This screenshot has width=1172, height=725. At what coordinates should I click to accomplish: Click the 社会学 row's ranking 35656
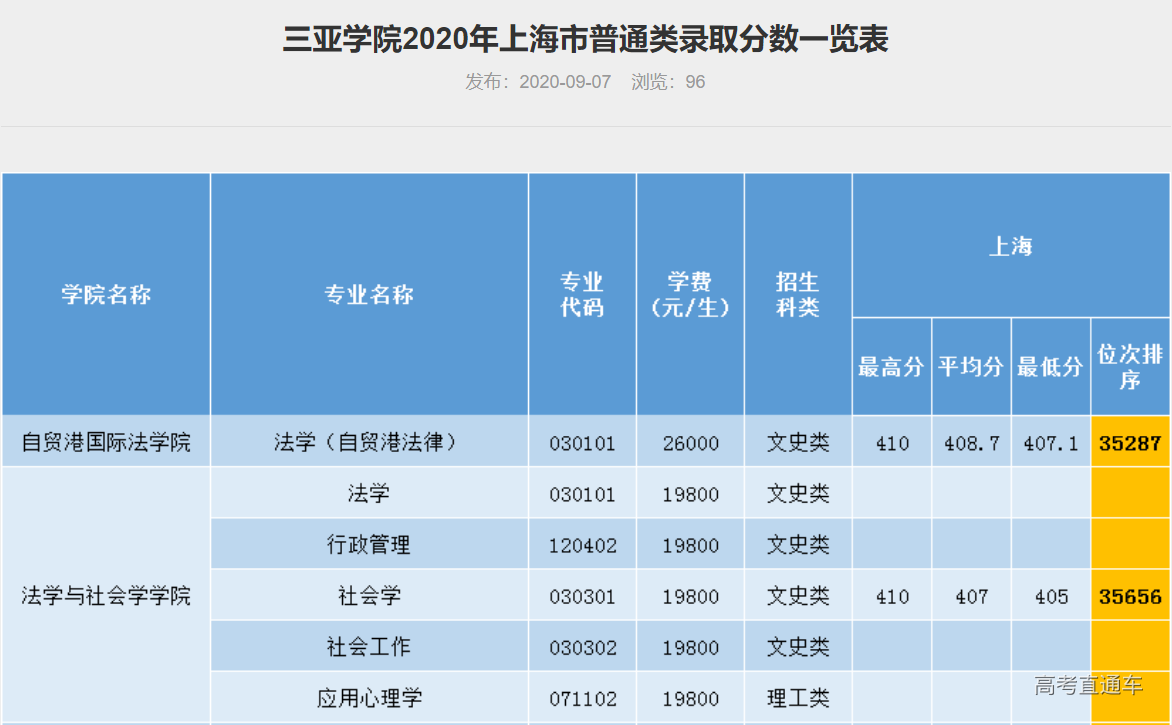tap(1130, 595)
